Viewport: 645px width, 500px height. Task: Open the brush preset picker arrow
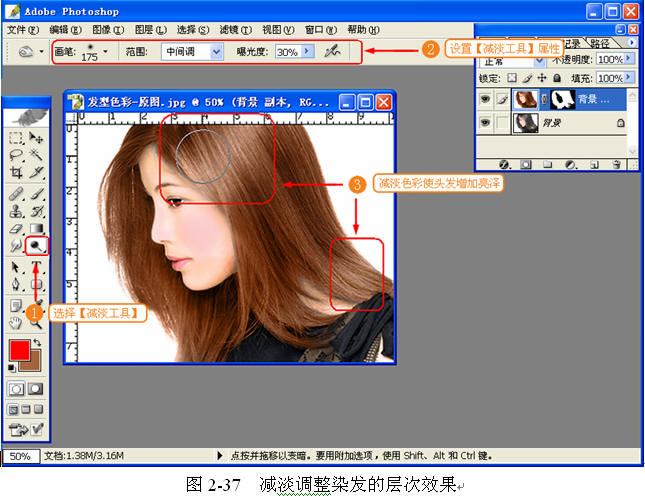coord(106,51)
